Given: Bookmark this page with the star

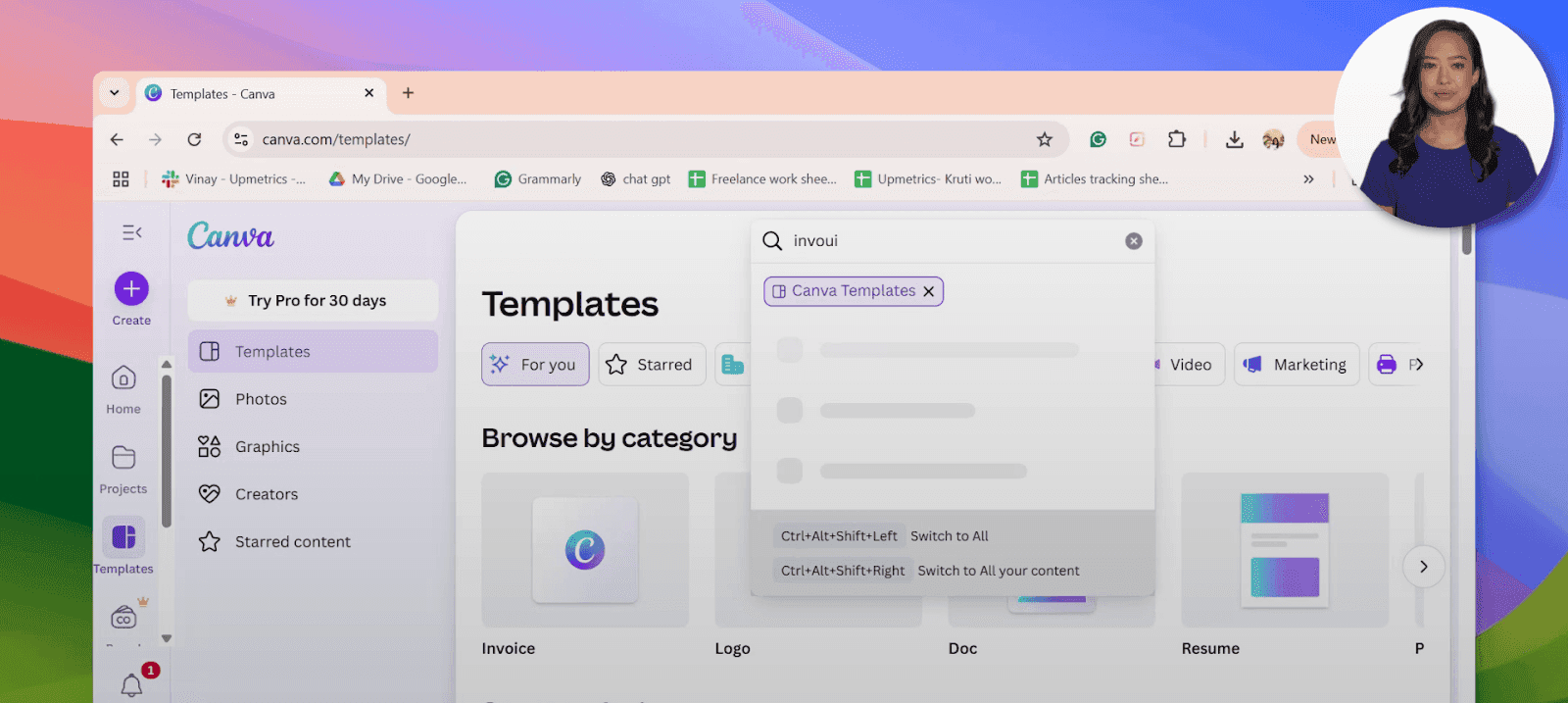Looking at the screenshot, I should click(1045, 139).
